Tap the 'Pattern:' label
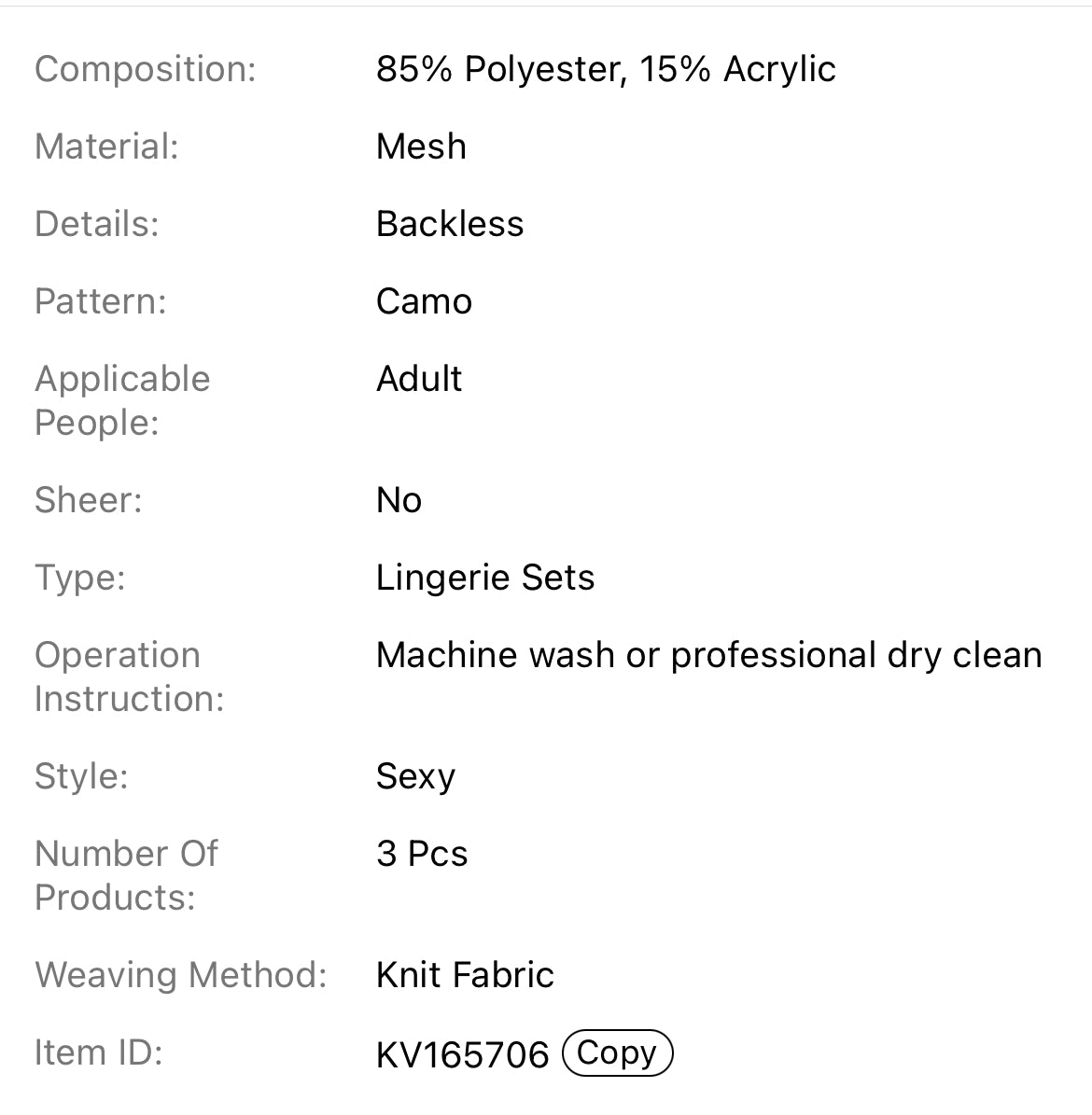Screen dimensions: 1092x1115 pos(100,301)
